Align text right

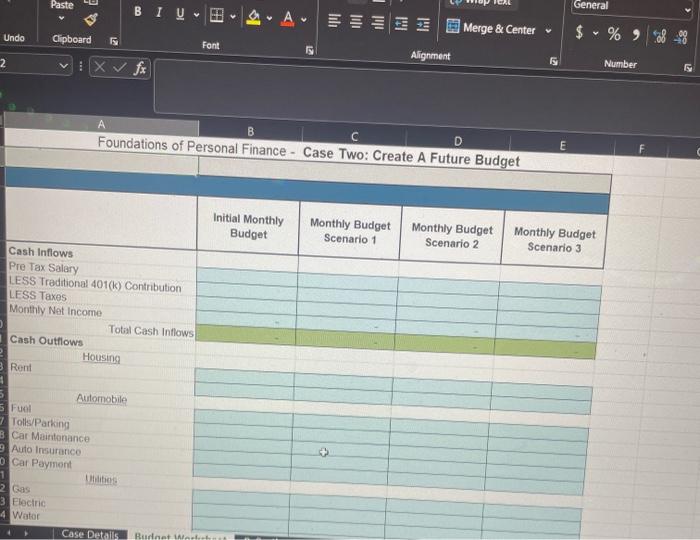[378, 23]
